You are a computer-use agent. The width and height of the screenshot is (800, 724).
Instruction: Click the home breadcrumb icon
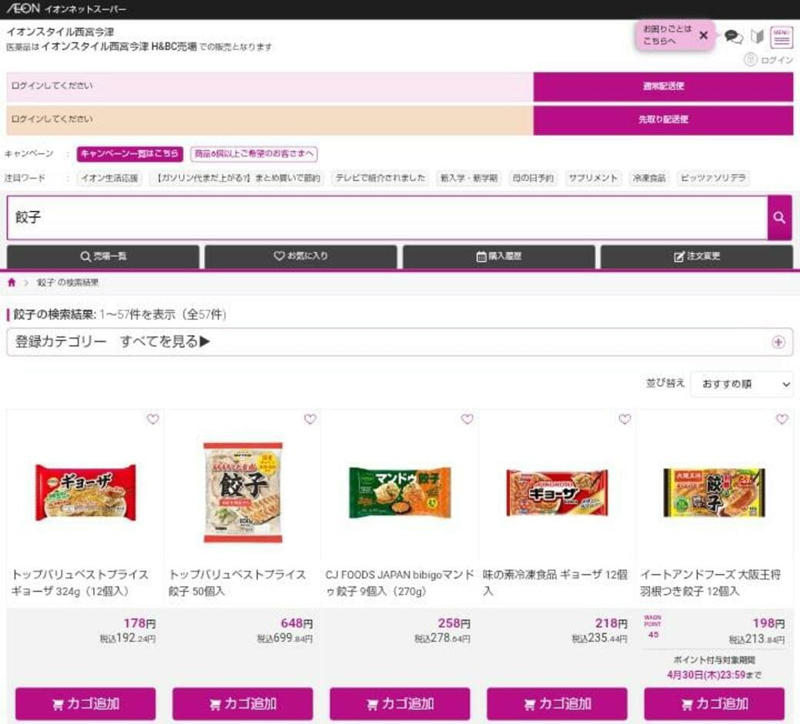tap(12, 283)
